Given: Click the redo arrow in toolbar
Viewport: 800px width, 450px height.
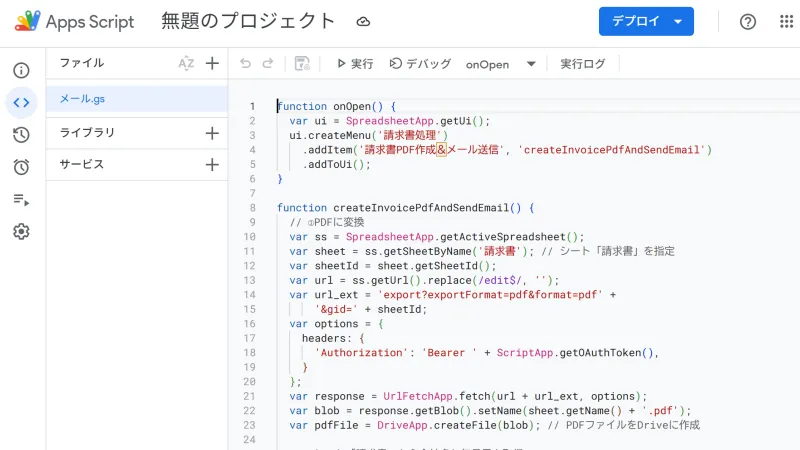Looking at the screenshot, I should [x=268, y=63].
